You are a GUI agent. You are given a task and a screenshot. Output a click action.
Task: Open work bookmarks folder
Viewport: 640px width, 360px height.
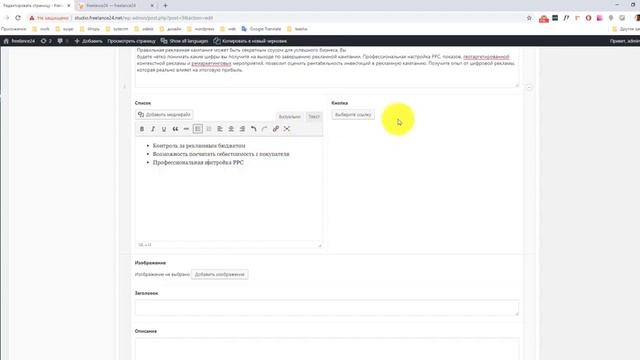[x=41, y=29]
